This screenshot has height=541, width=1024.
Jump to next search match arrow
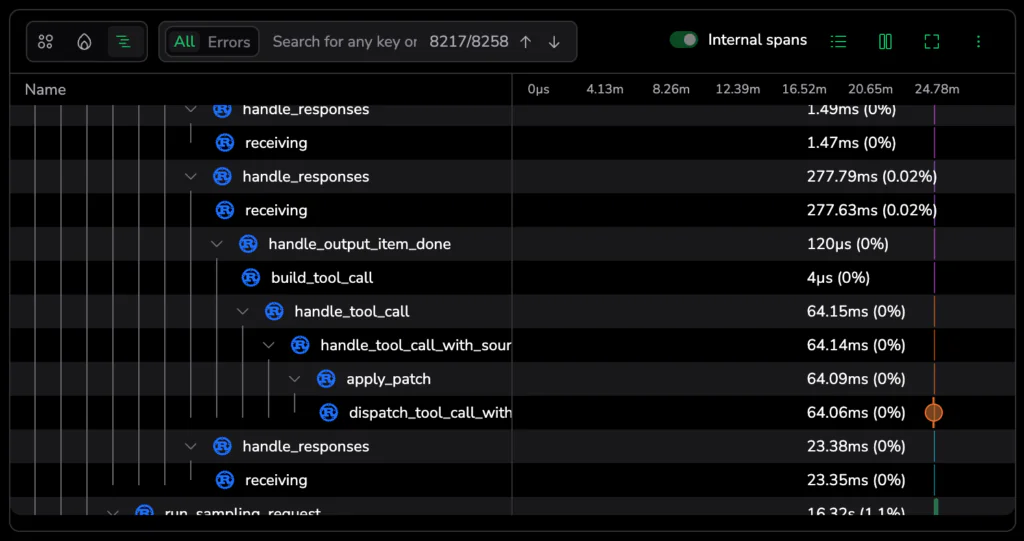point(554,42)
